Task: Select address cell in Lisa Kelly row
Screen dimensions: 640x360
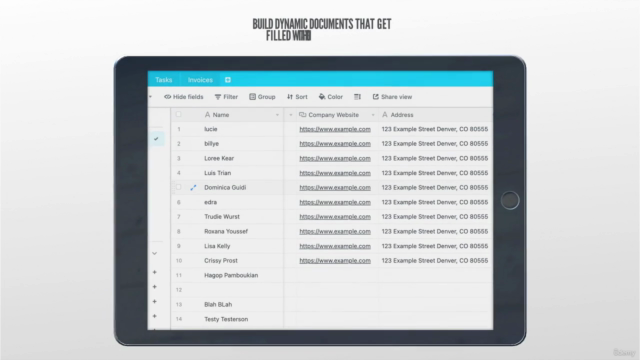Action: point(435,246)
